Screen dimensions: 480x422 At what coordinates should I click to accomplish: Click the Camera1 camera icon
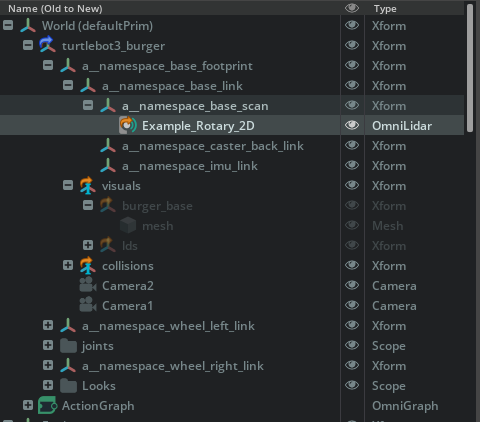coord(88,305)
